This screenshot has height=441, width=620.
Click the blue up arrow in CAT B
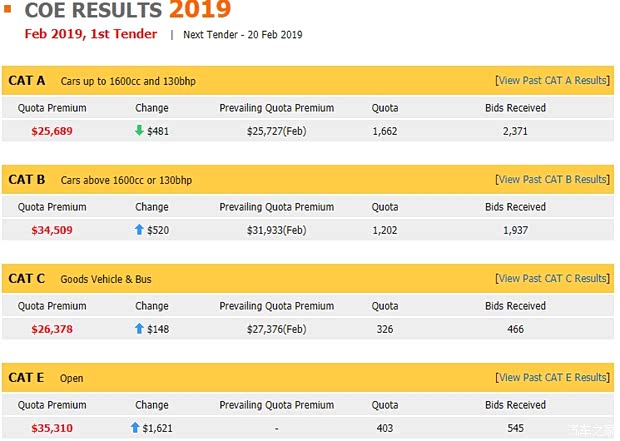point(139,229)
